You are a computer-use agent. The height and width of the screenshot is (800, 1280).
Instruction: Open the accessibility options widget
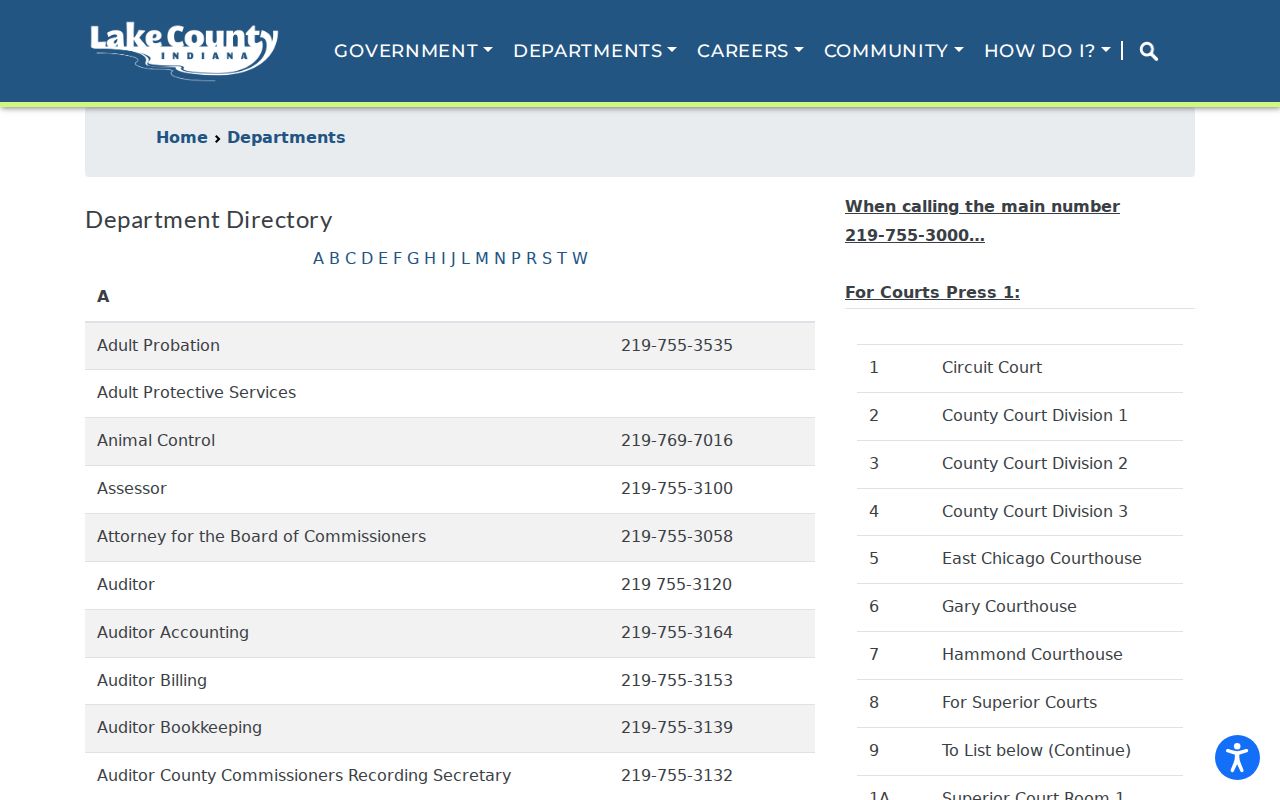tap(1237, 757)
